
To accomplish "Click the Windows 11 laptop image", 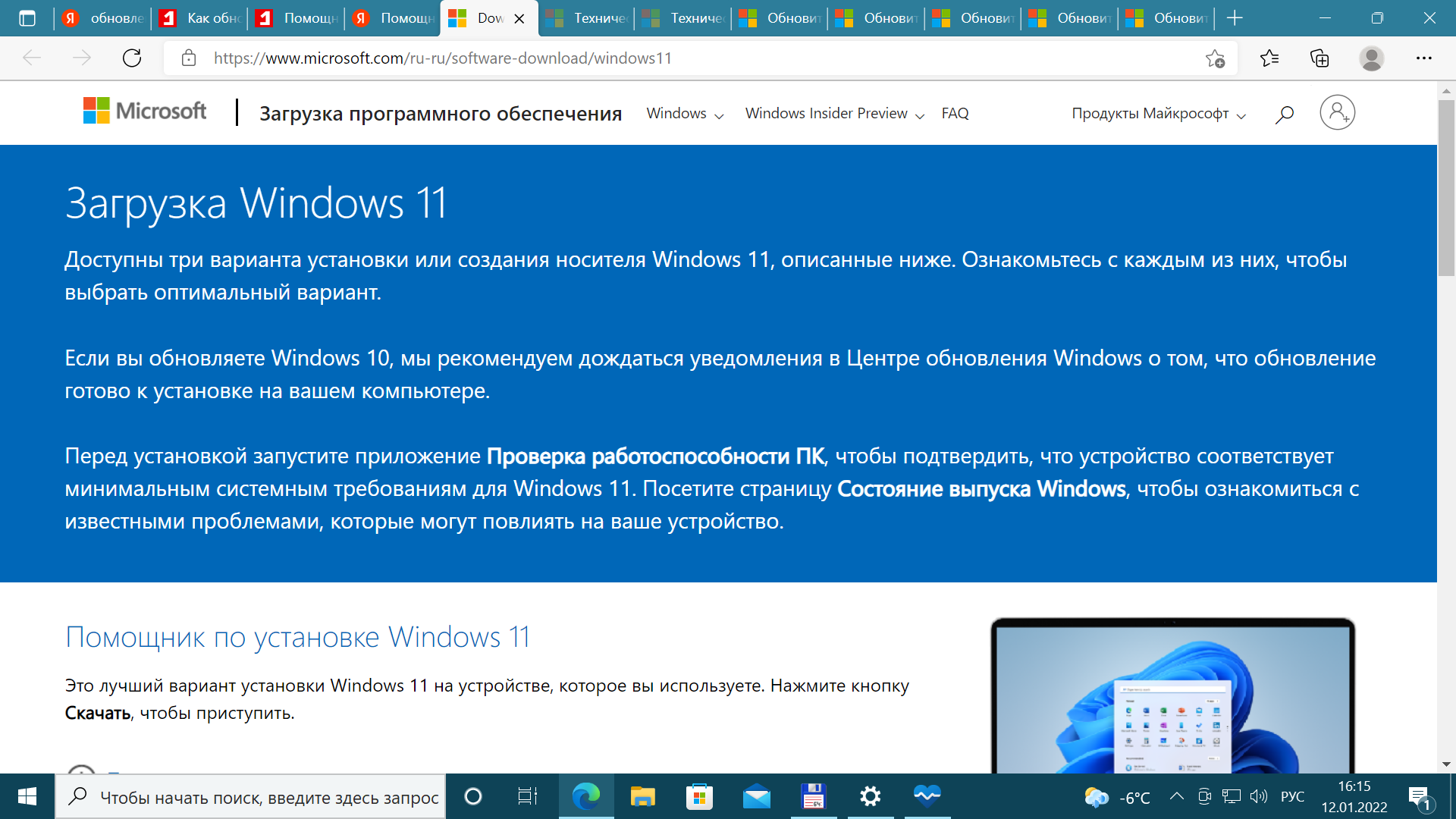I will [x=1173, y=696].
